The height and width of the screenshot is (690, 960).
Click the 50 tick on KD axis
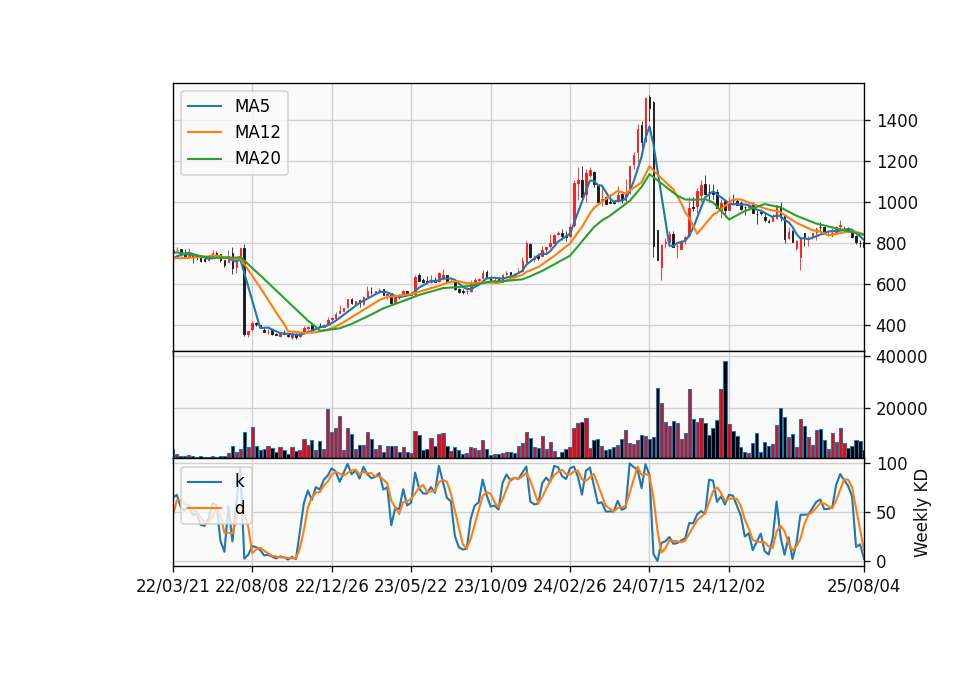pyautogui.click(x=885, y=513)
